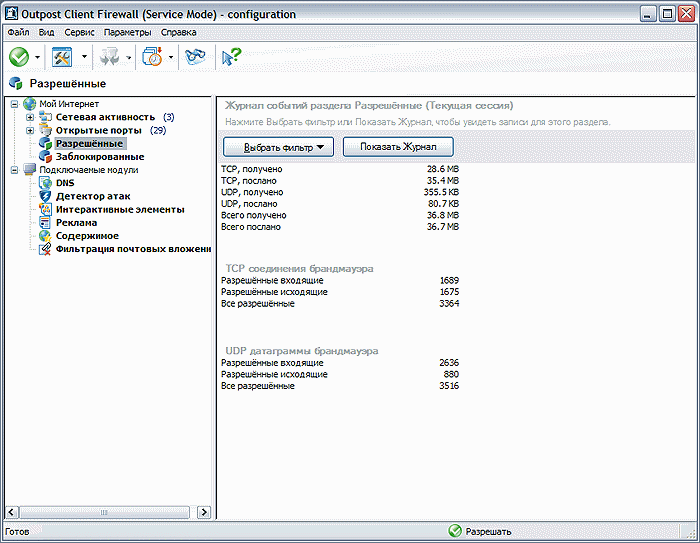This screenshot has width=700, height=543.
Task: Click the application icon in title bar
Action: (12, 13)
